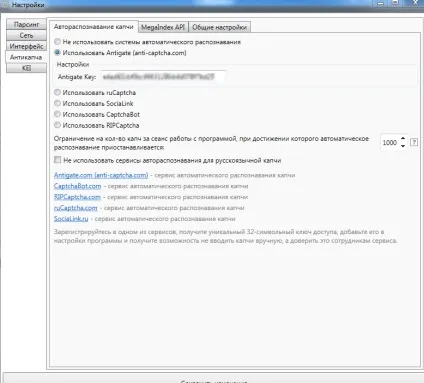Open the Парсинг settings section
This screenshot has height=383, width=424.
tap(26, 24)
